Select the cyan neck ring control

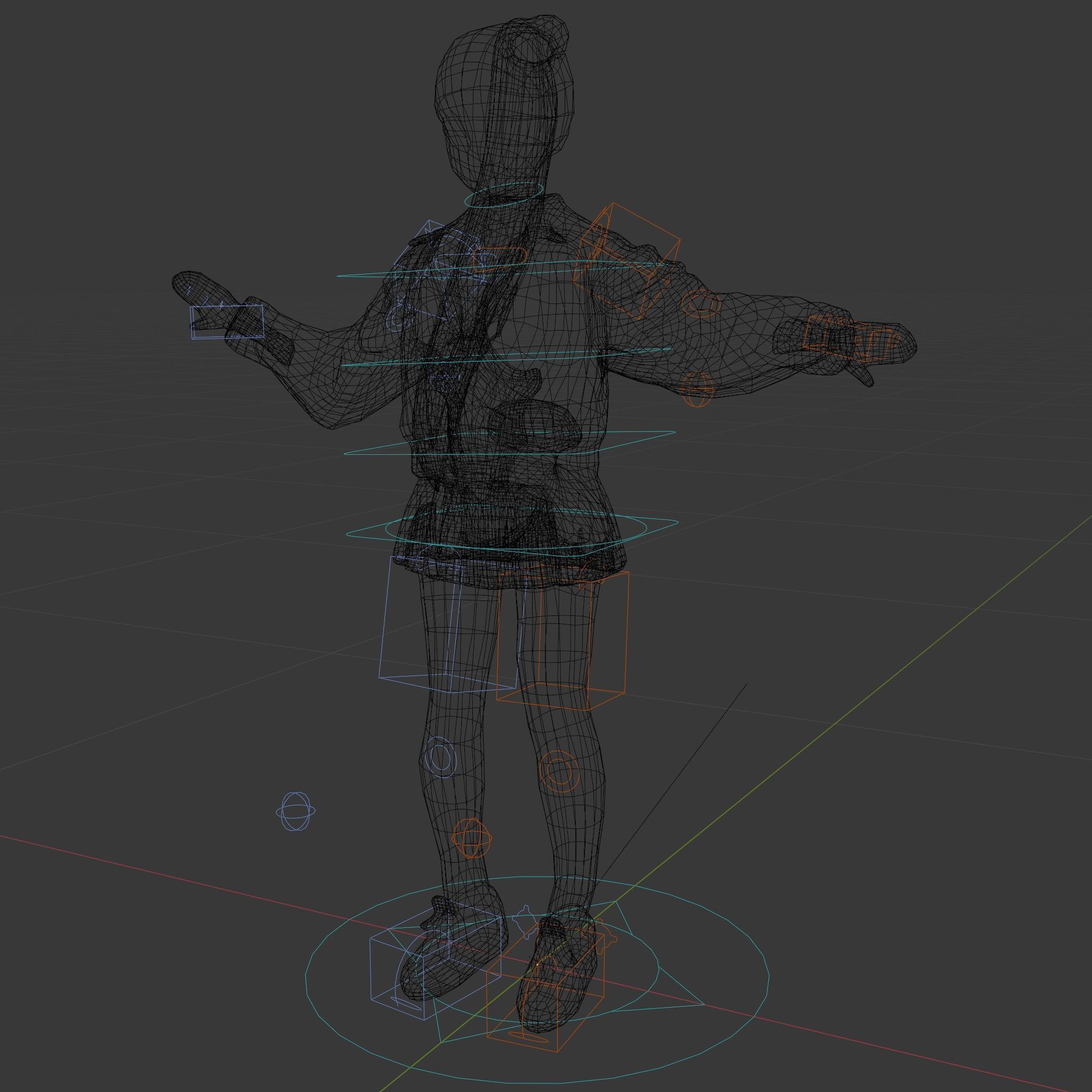tap(504, 195)
